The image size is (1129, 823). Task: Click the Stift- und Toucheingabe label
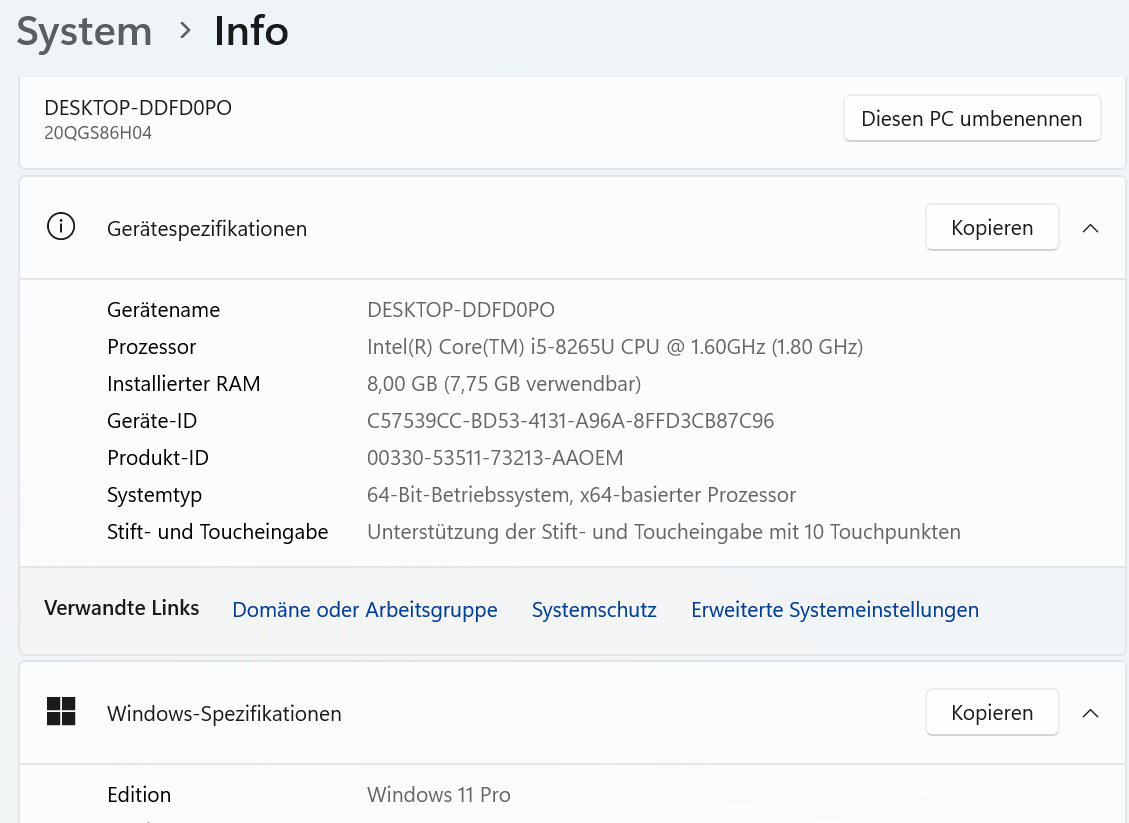point(217,532)
